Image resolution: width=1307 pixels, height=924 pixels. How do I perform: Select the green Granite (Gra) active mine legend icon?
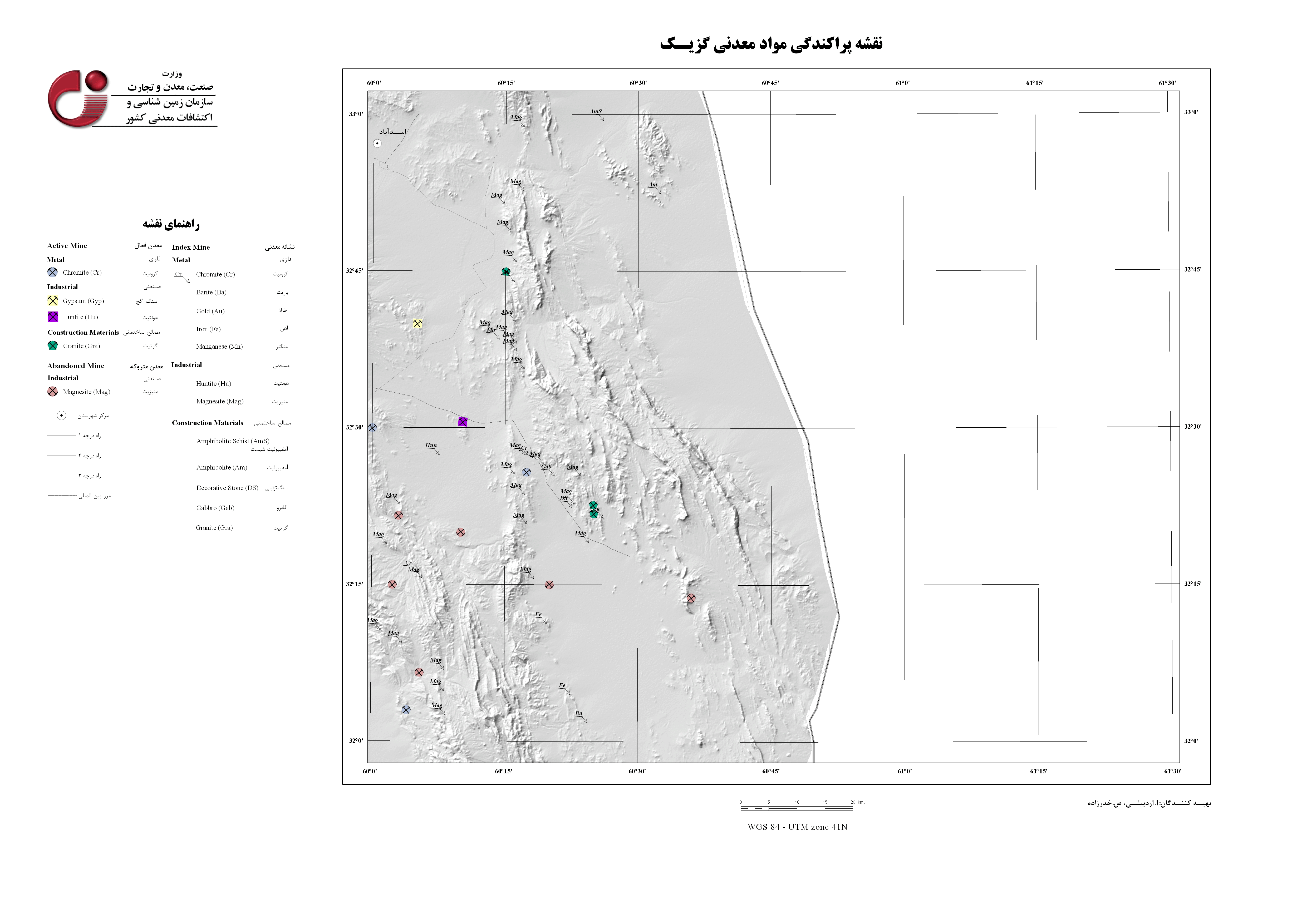[x=52, y=345]
